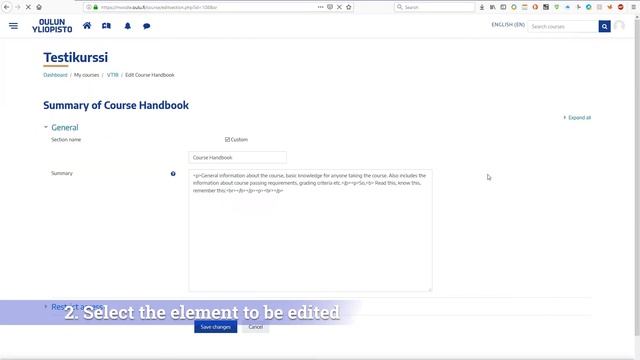Open browser downloads arrow icon
The height and width of the screenshot is (360, 640).
coord(482,7)
